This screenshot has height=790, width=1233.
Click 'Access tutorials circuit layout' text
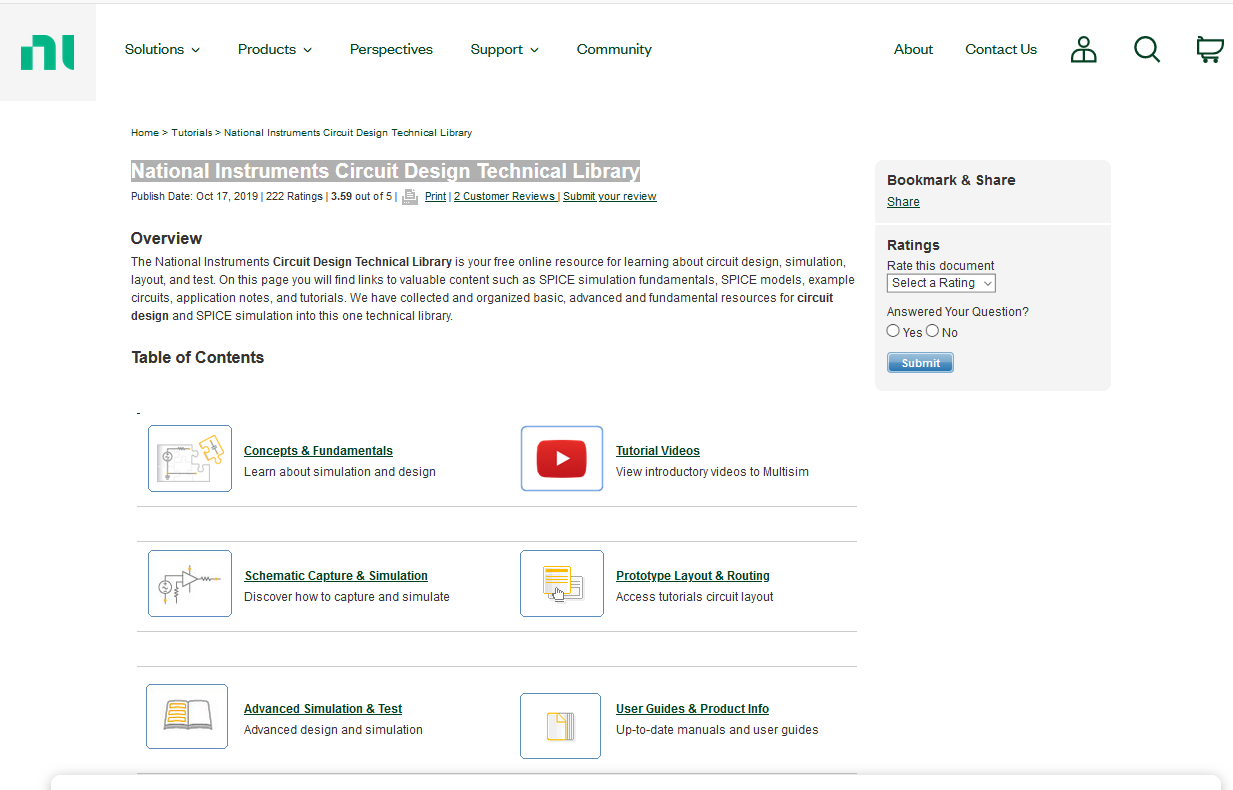click(x=695, y=597)
